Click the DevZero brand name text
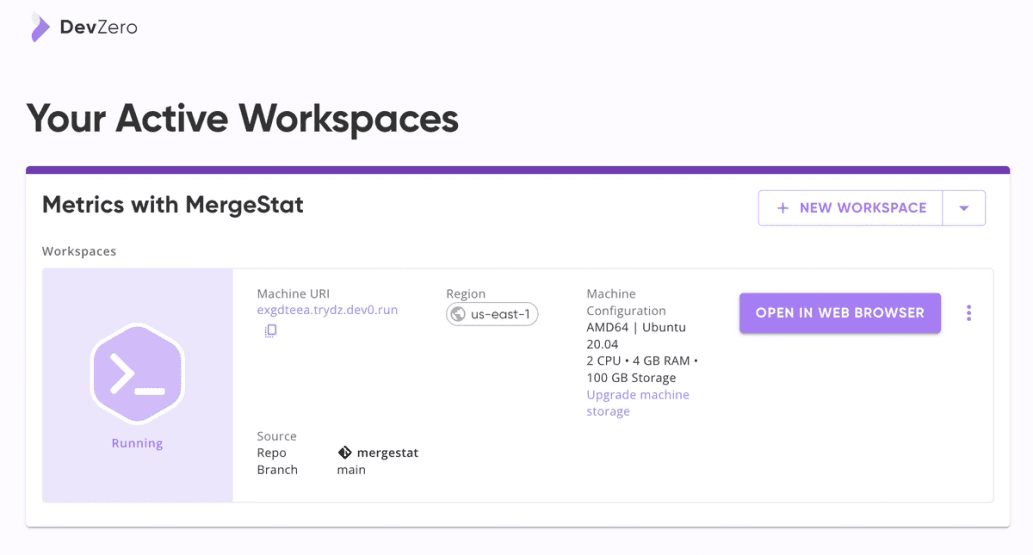 point(99,27)
